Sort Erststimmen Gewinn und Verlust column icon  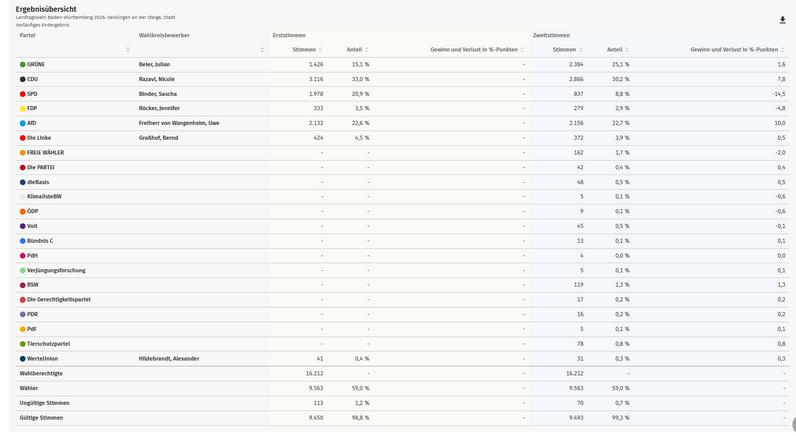tap(522, 49)
